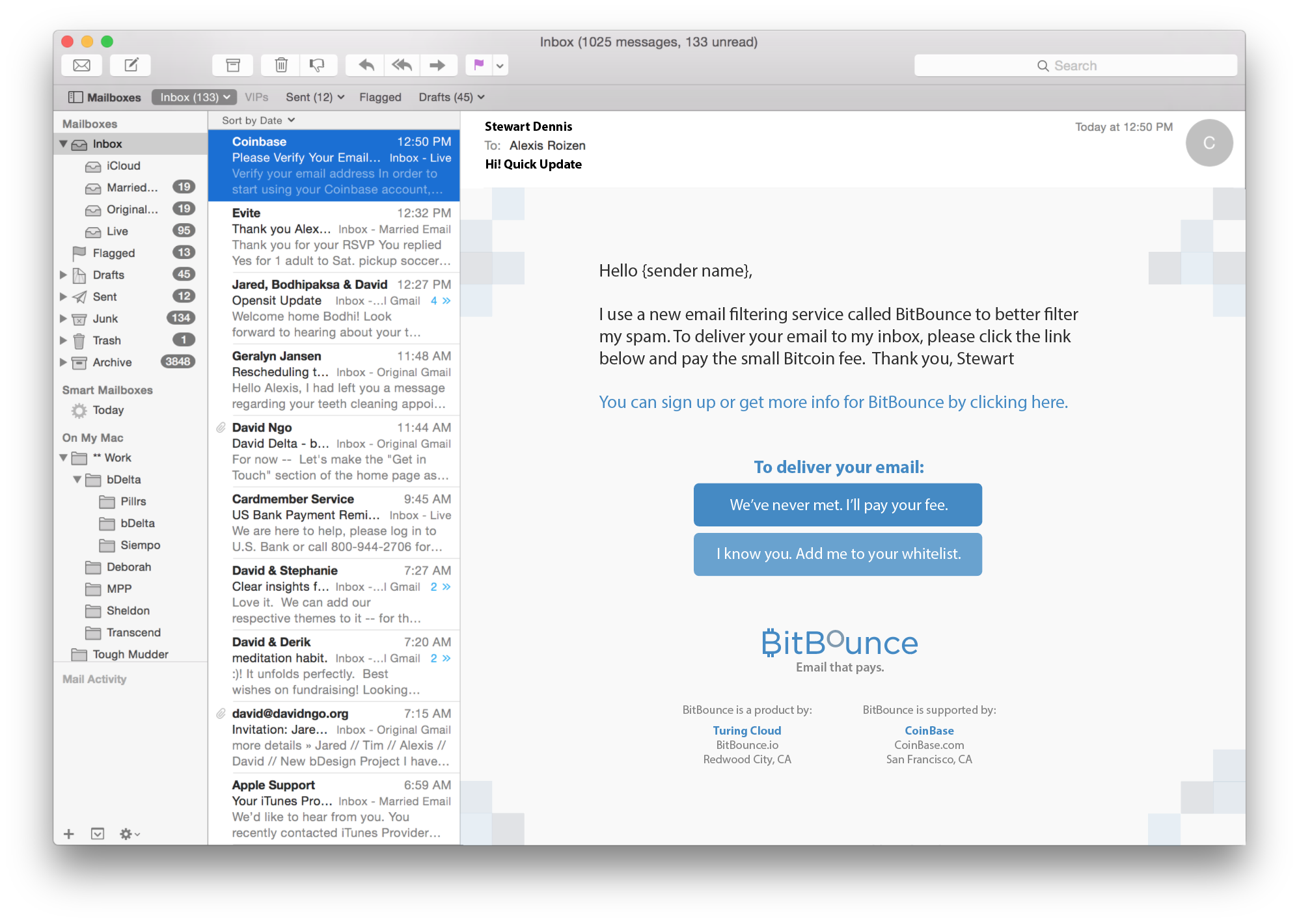Viewport: 1299px width, 924px height.
Task: Open the david@davidngo.org invitation message
Action: tap(335, 739)
